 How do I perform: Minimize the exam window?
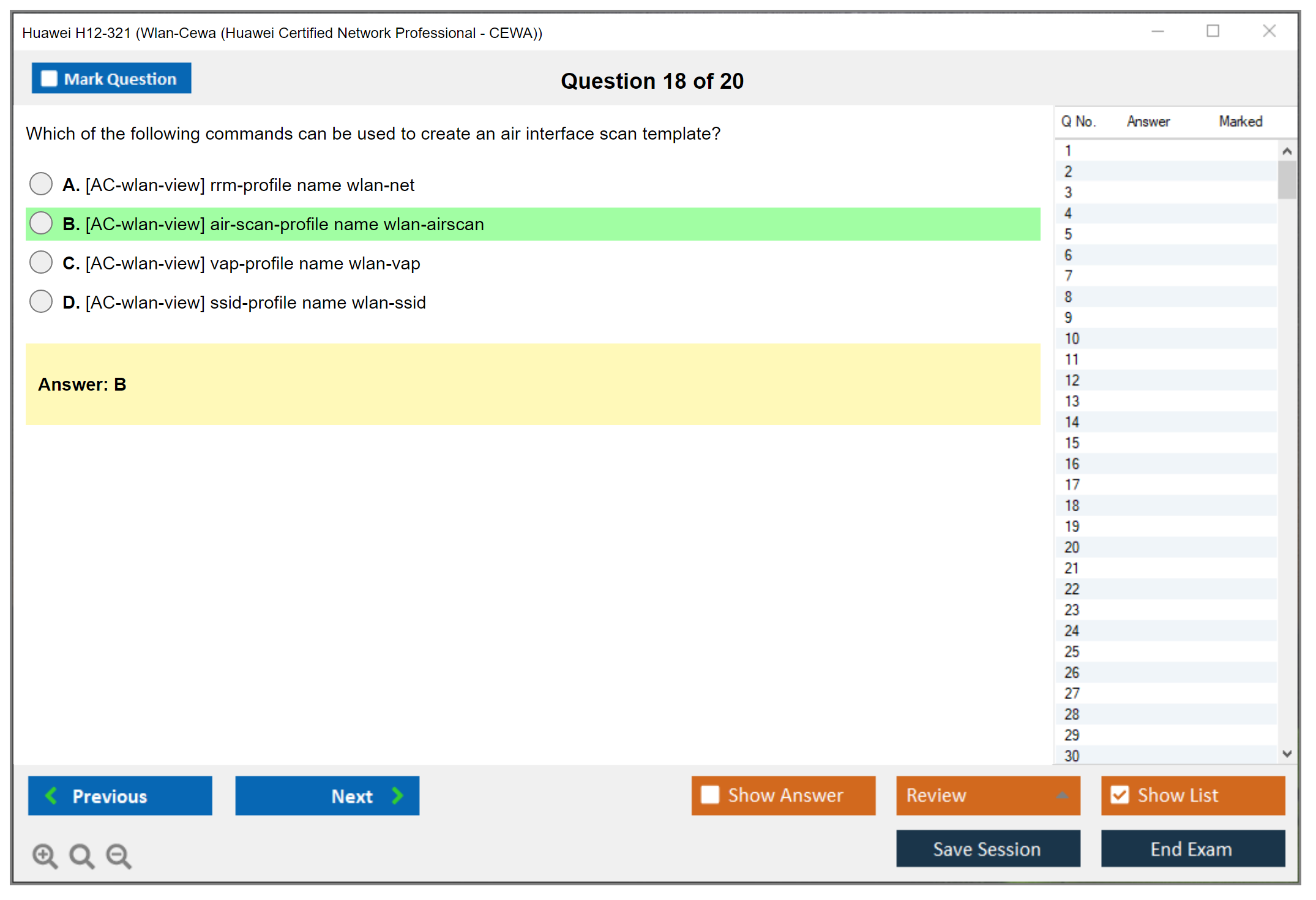tap(1157, 31)
